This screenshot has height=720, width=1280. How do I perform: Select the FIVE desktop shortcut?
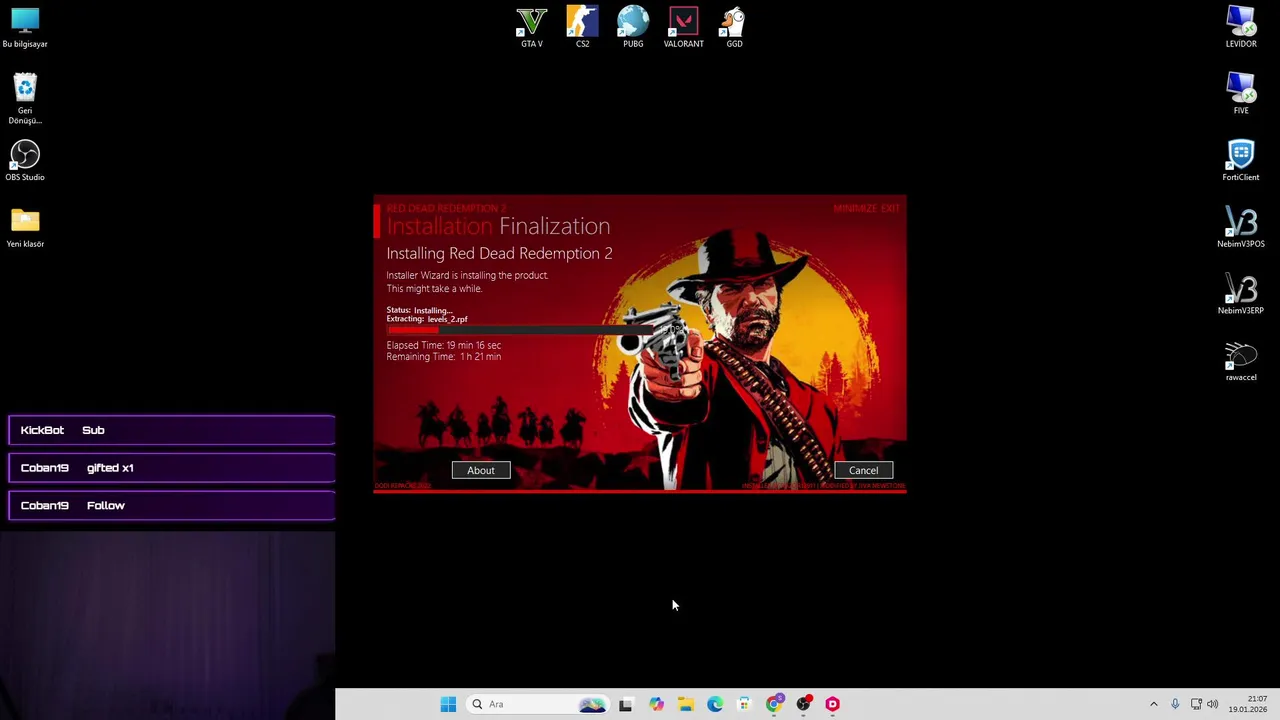coord(1241,93)
